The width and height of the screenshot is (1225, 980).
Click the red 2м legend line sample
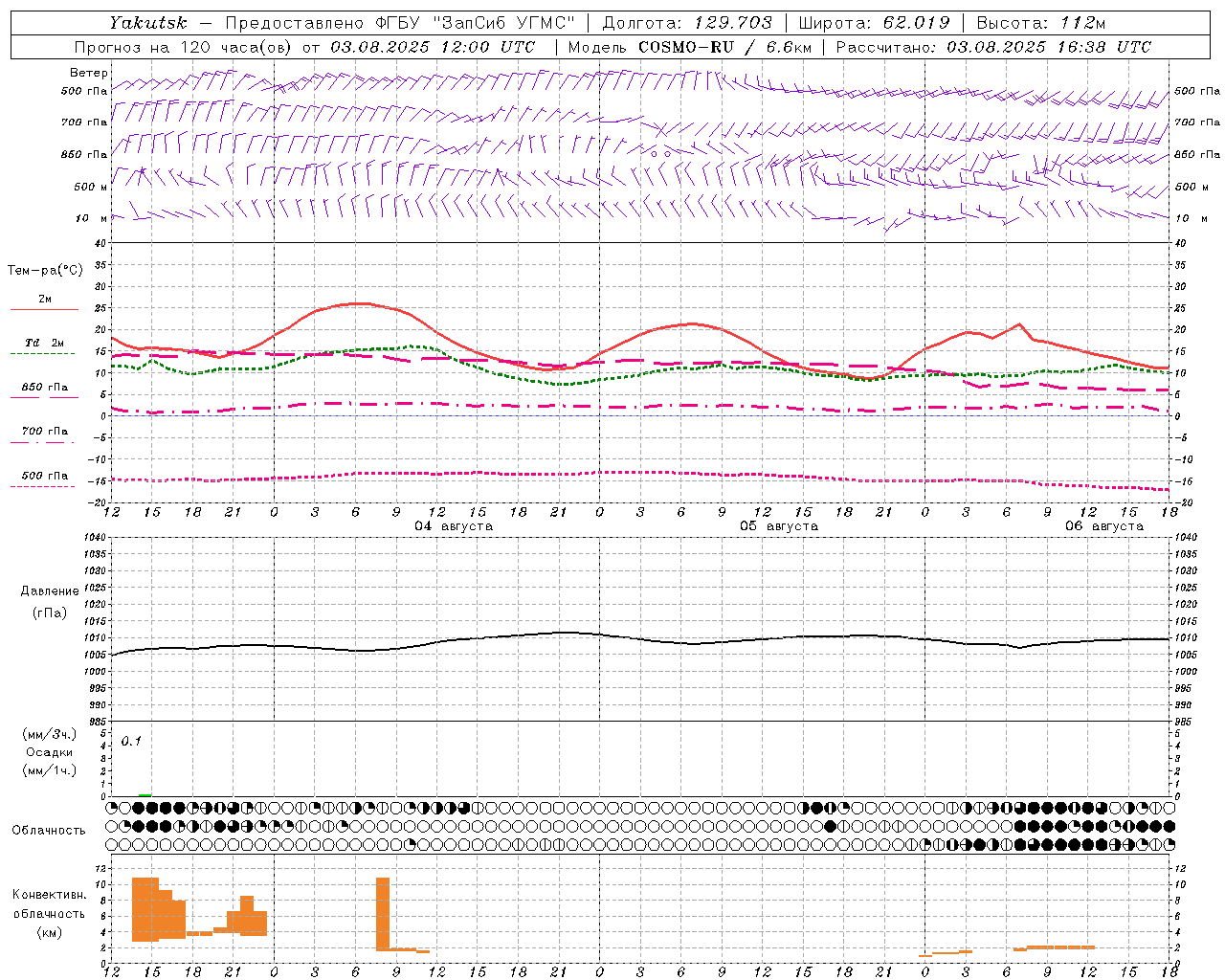44,310
